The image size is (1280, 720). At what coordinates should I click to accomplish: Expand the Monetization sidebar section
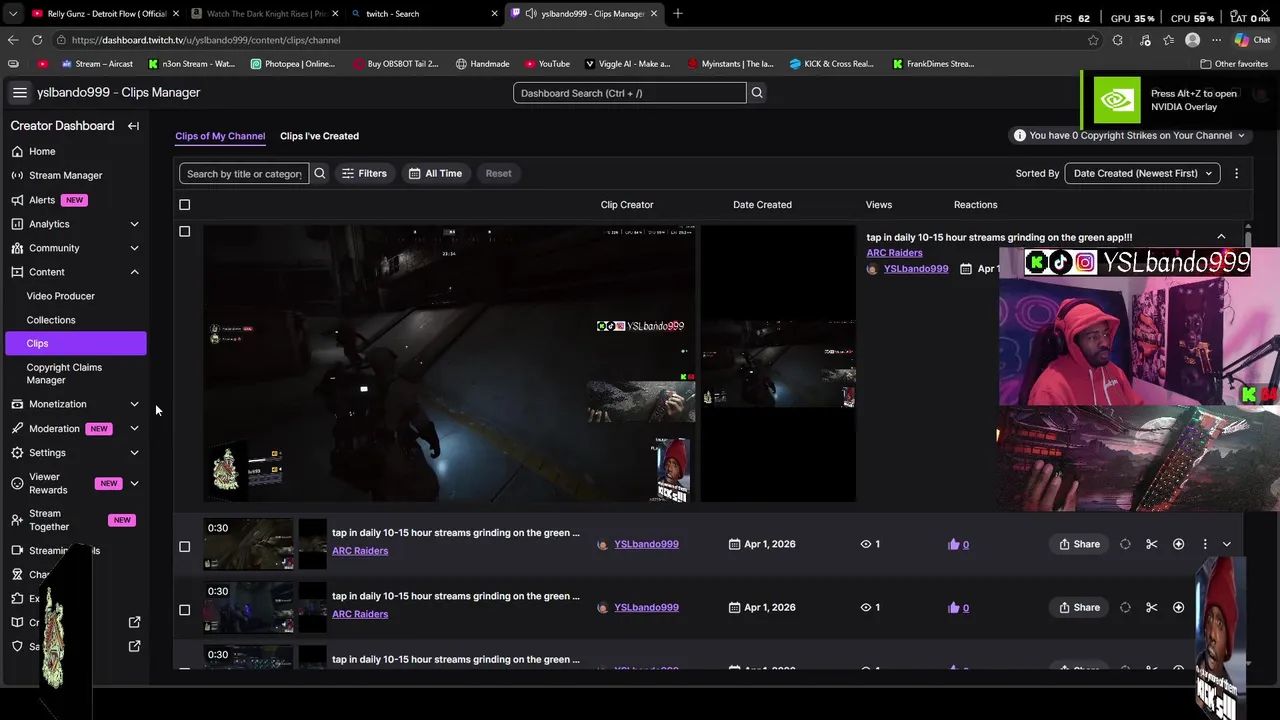[134, 404]
